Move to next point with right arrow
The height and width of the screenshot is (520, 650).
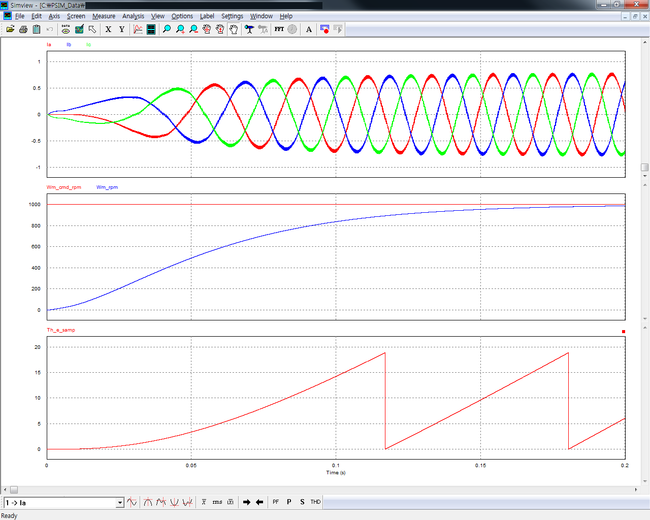(247, 502)
